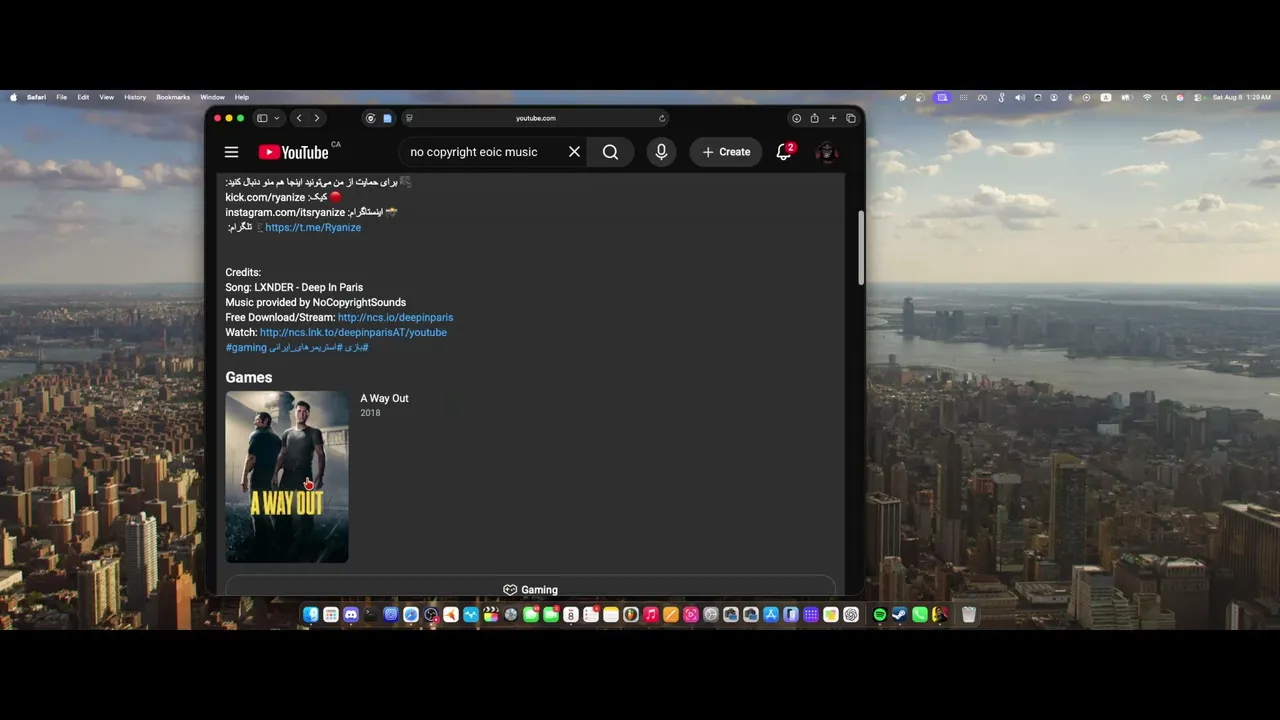Screen dimensions: 1280x720
Task: Open the account avatar menu
Action: click(826, 152)
